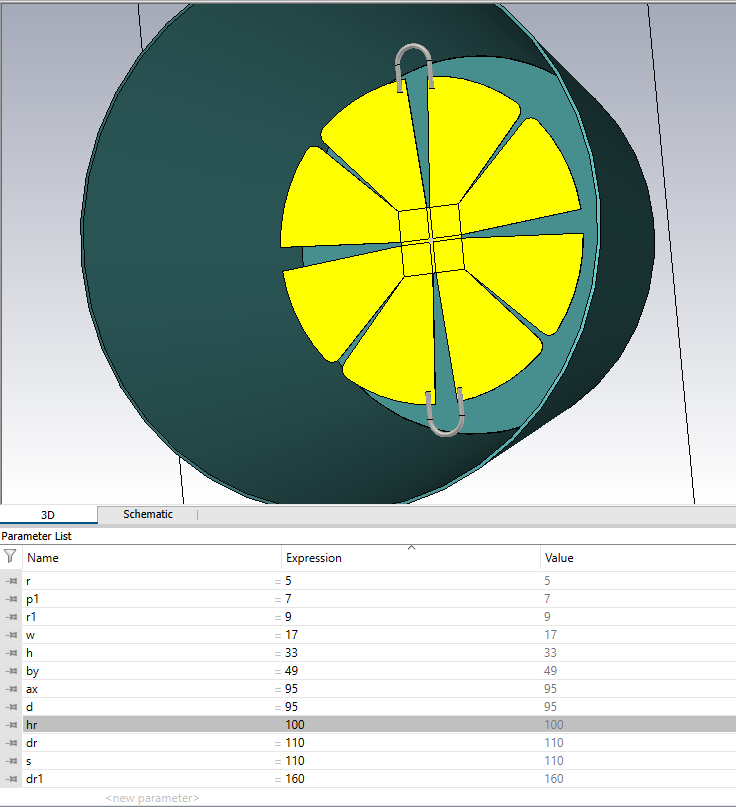This screenshot has width=736, height=807.
Task: Edit expression 49 of parameter by
Action: pyautogui.click(x=291, y=671)
